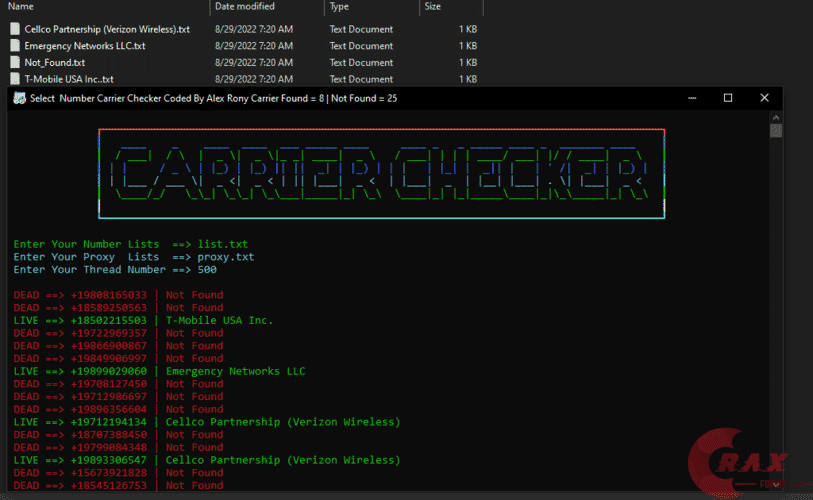Click the DEAD line with number +19722969357
Screen dimensions: 813x500
pos(118,332)
